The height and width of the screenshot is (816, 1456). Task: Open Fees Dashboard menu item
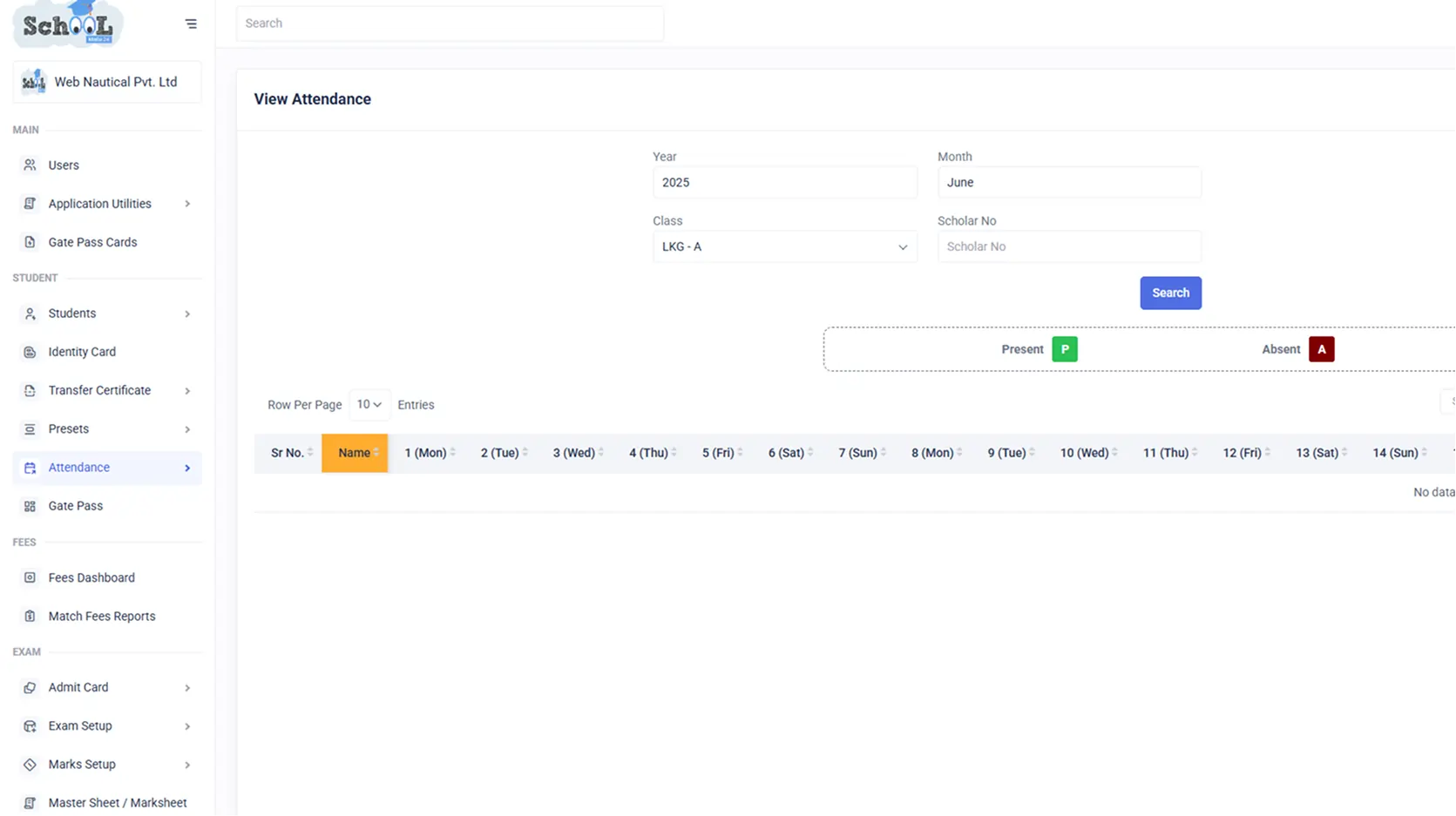[x=107, y=577]
